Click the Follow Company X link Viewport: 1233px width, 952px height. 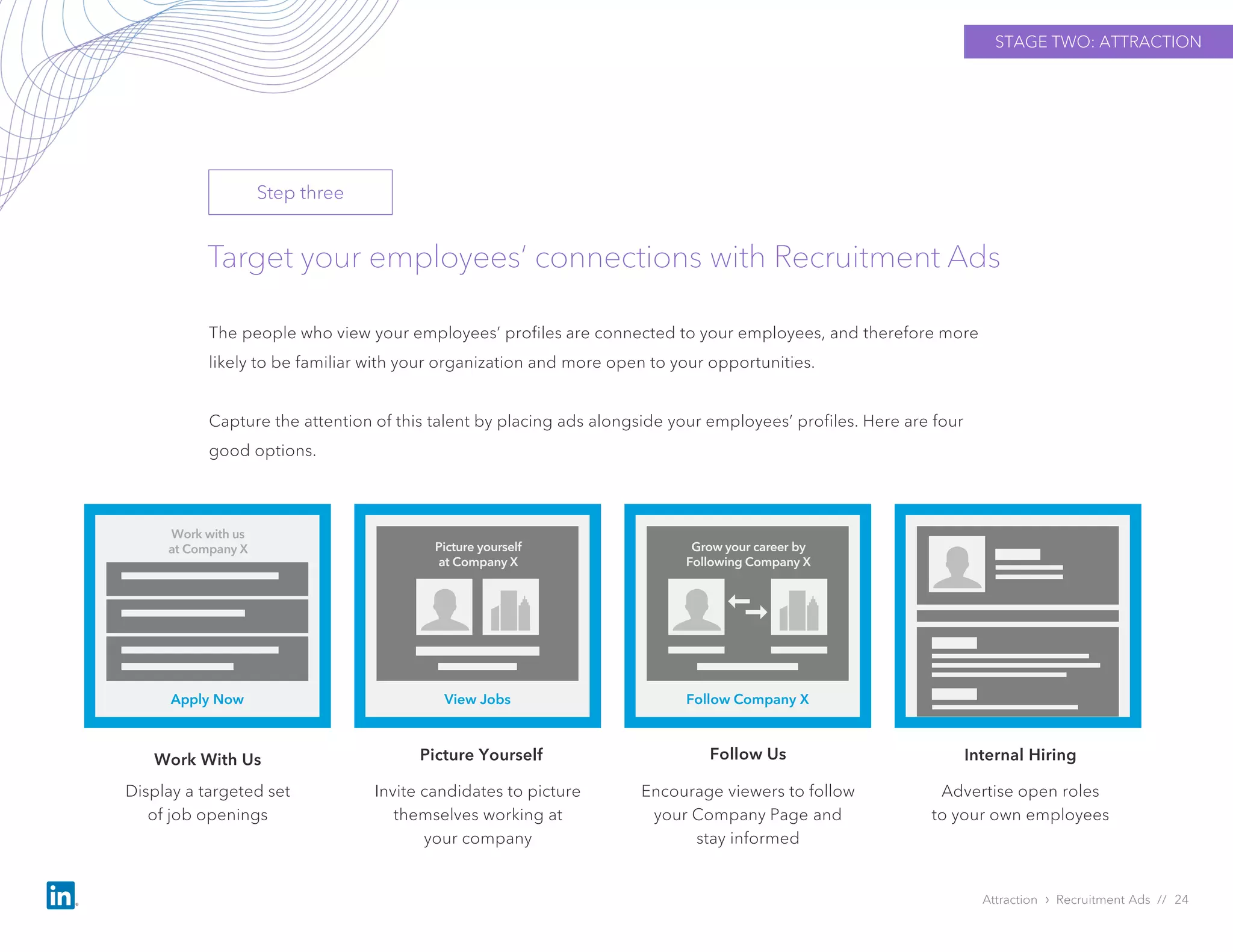[x=748, y=699]
